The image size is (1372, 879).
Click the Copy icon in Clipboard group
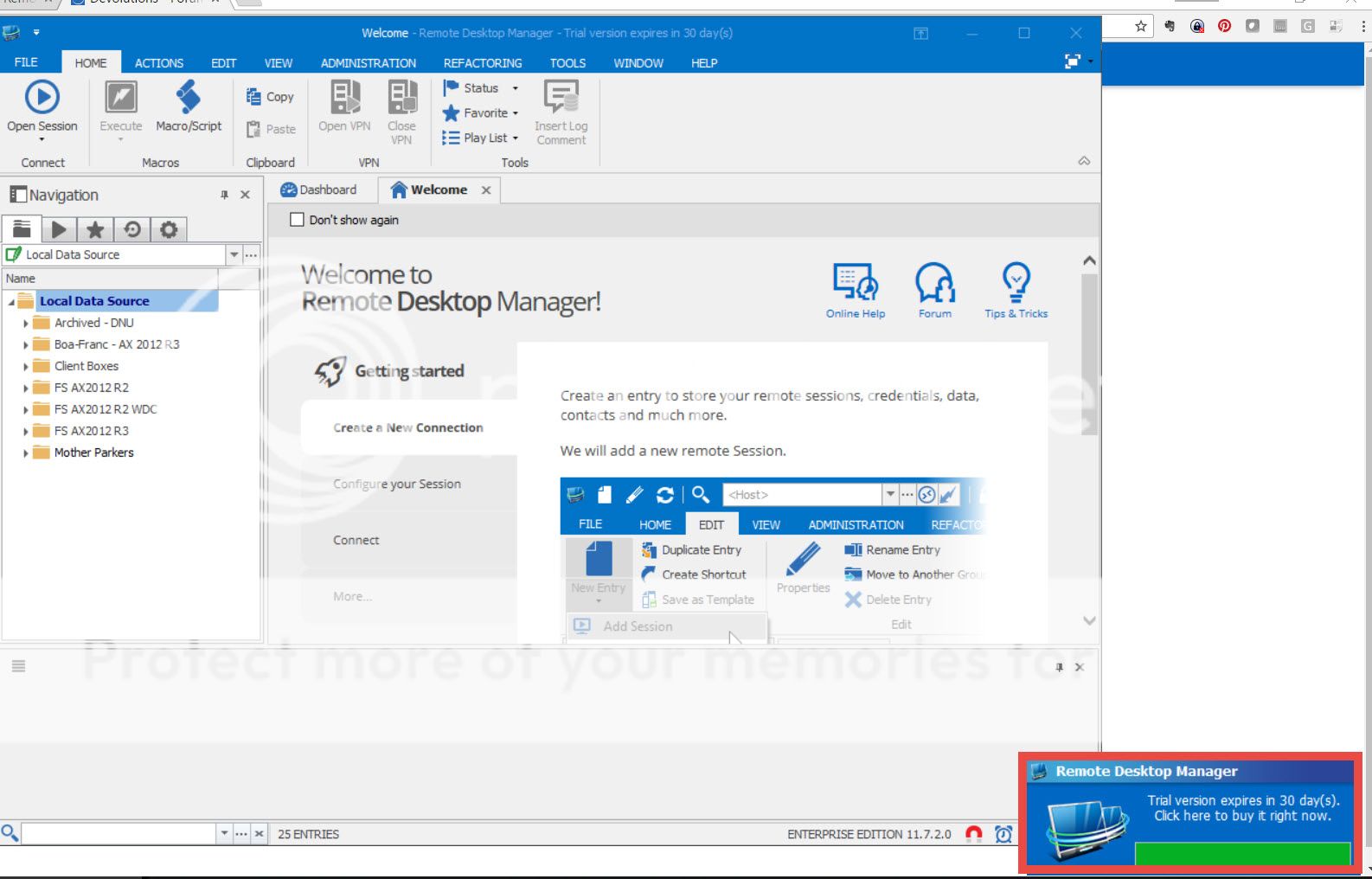pyautogui.click(x=253, y=97)
